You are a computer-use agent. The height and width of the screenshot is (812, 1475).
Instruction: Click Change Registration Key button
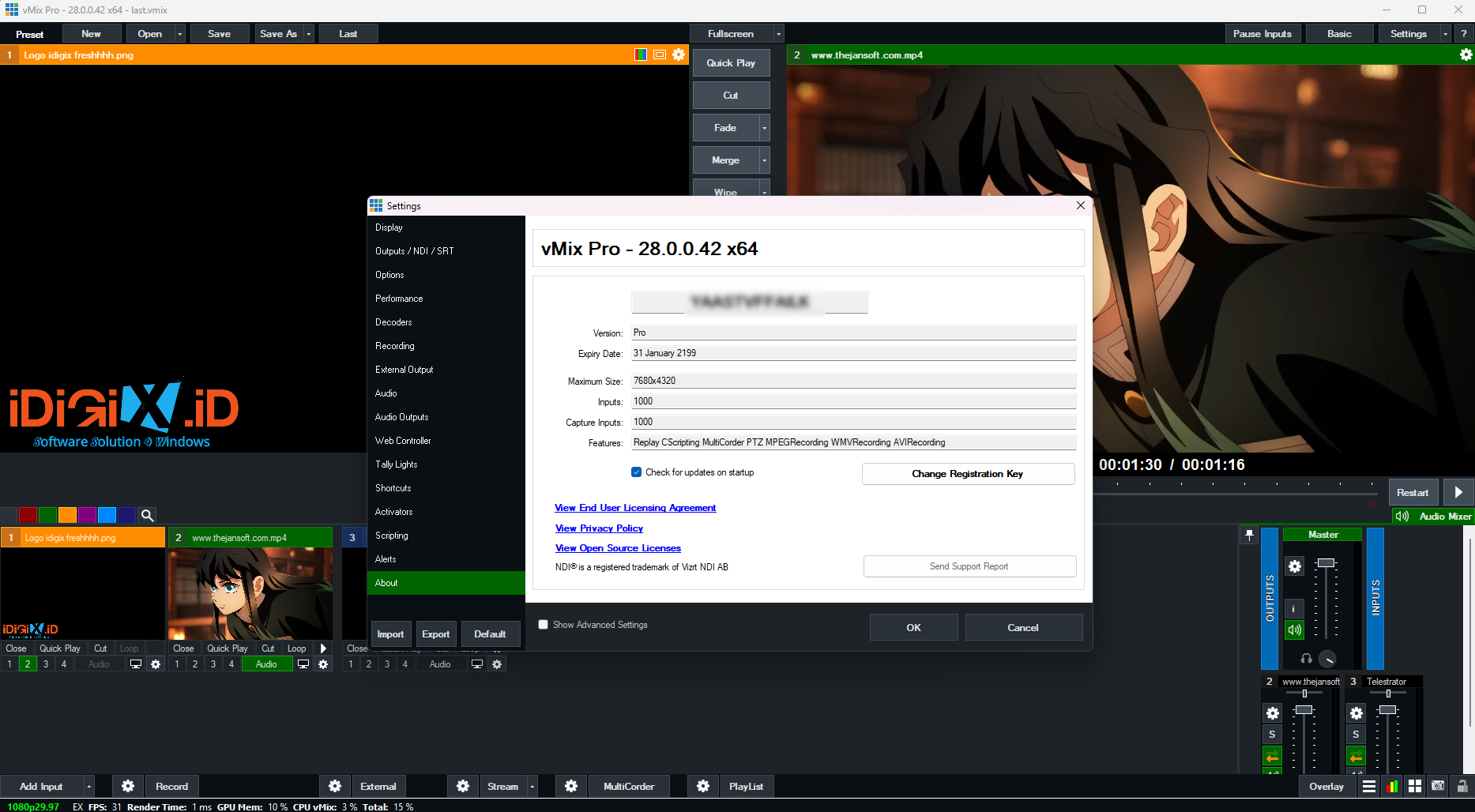[968, 474]
